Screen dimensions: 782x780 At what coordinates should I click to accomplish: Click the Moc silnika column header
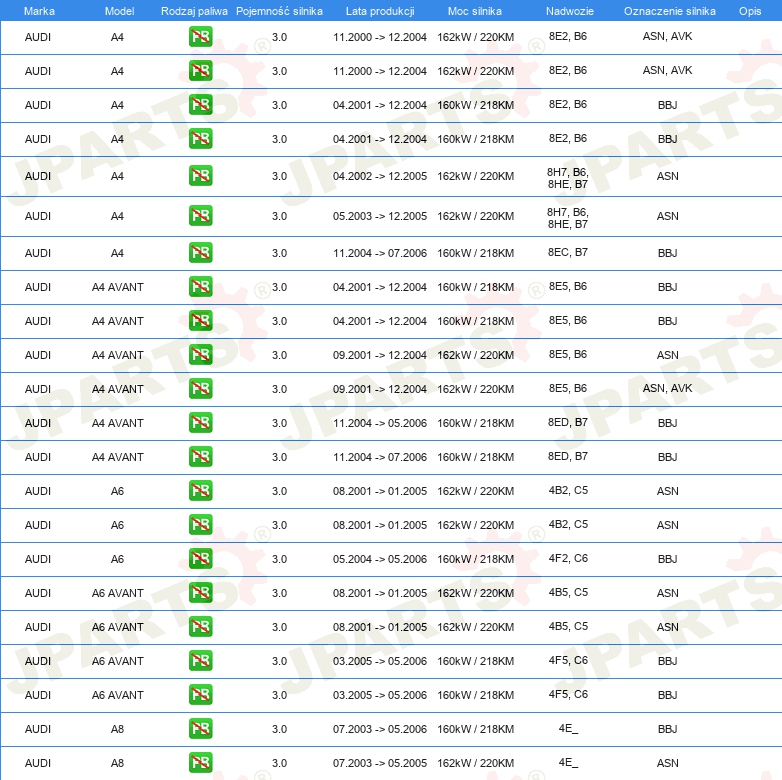coord(475,11)
